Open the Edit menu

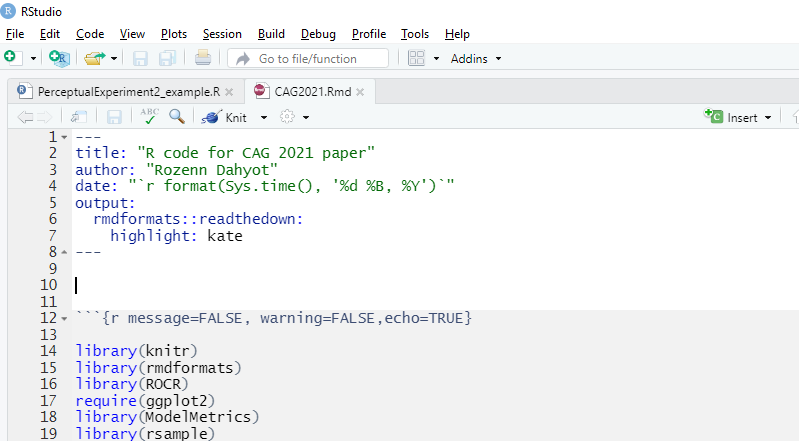49,34
